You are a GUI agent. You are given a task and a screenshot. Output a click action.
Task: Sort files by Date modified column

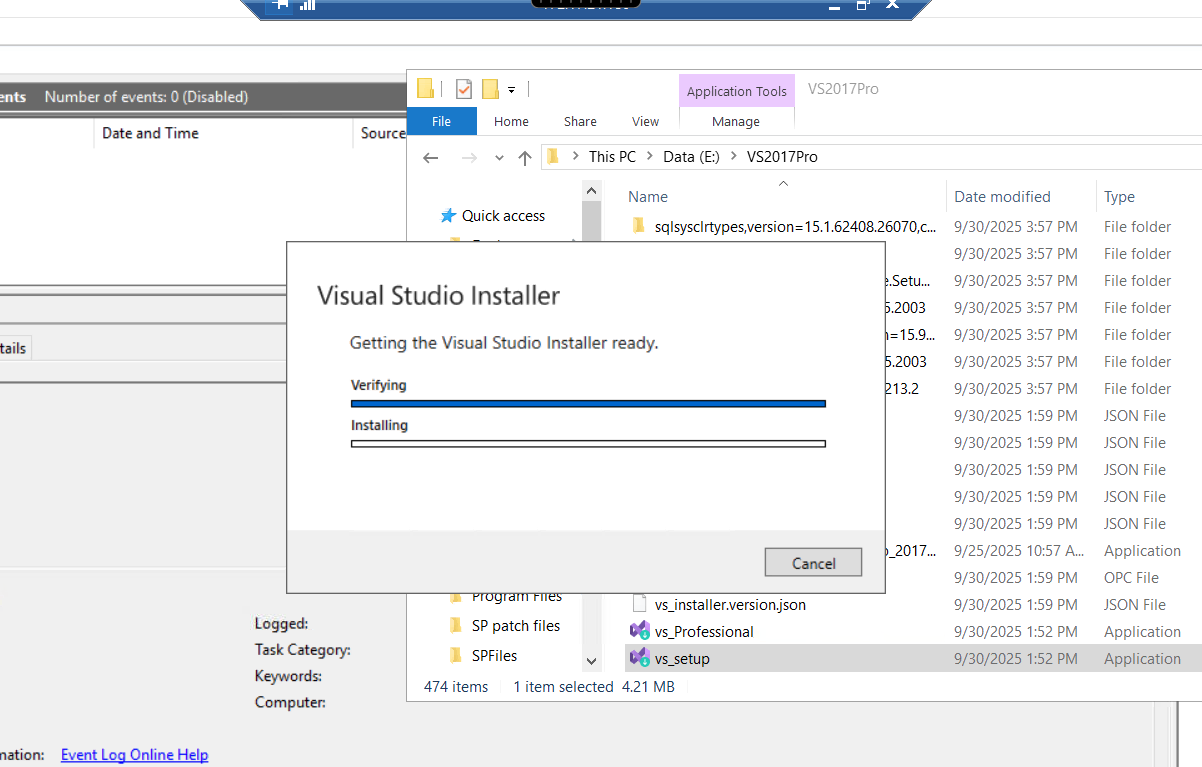pyautogui.click(x=1002, y=197)
